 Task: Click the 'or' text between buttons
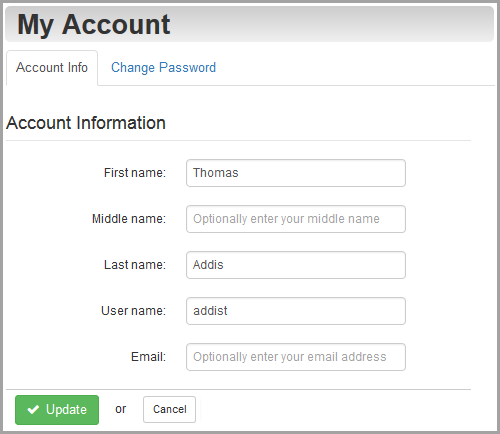point(121,409)
